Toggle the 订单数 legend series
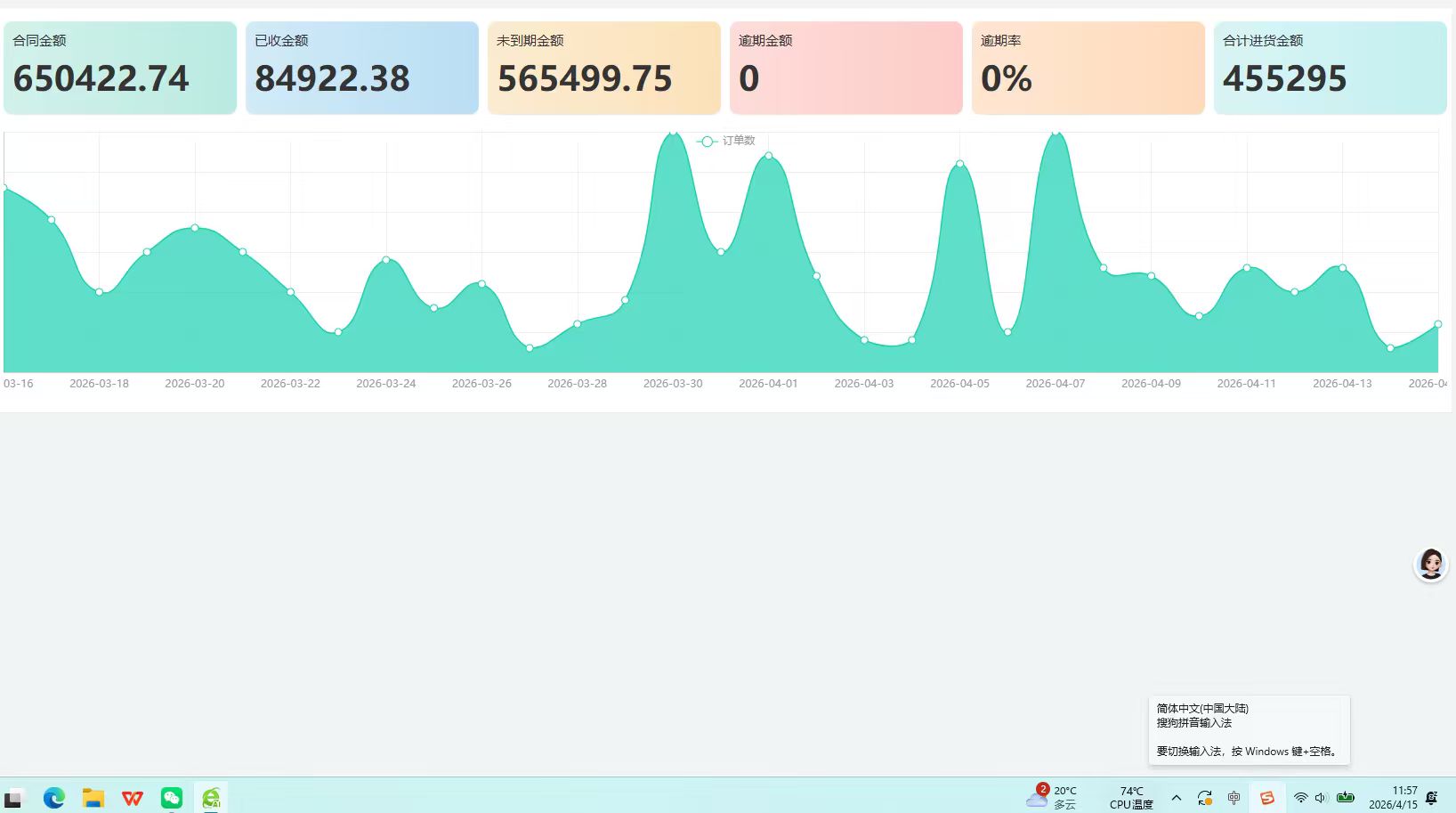 [x=726, y=141]
